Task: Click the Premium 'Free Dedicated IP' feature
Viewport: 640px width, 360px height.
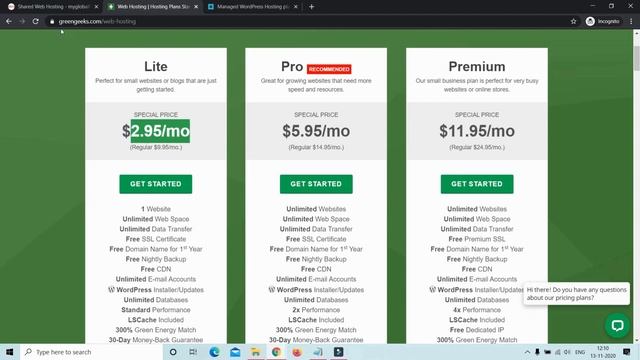Action: 477,330
